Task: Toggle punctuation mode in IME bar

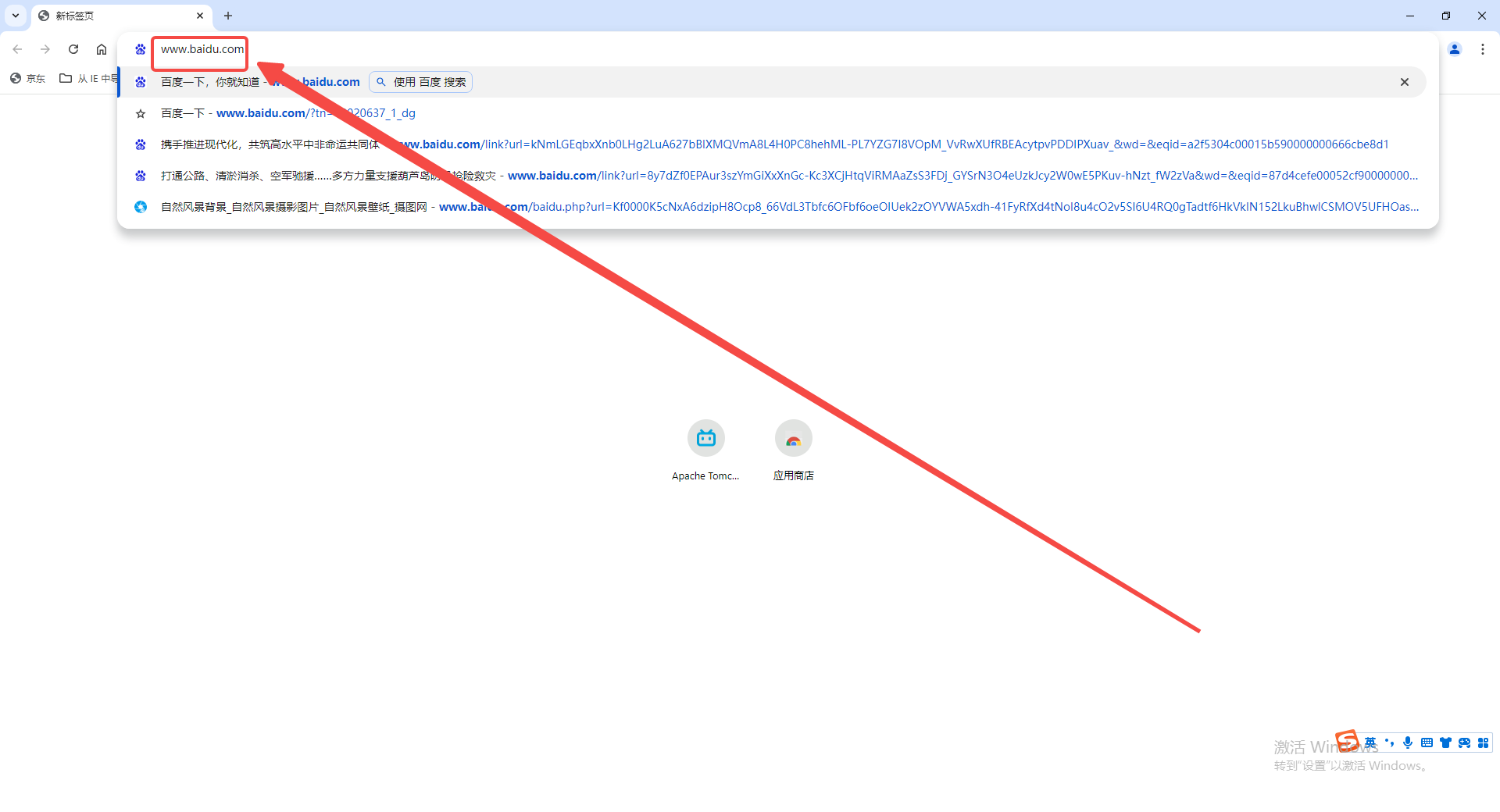Action: pos(1389,743)
